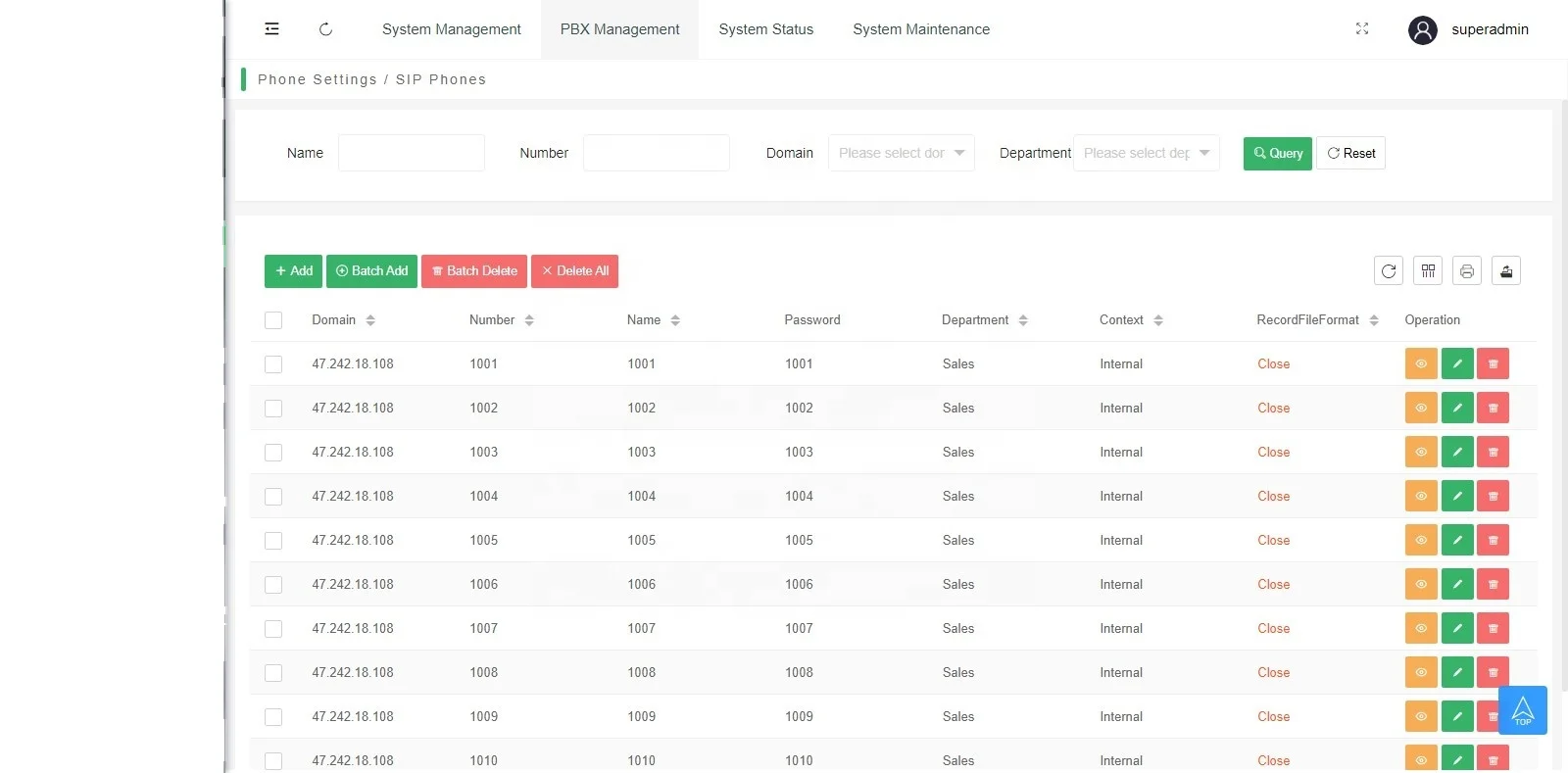
Task: Collapse the sidebar menu icon
Action: [x=271, y=29]
